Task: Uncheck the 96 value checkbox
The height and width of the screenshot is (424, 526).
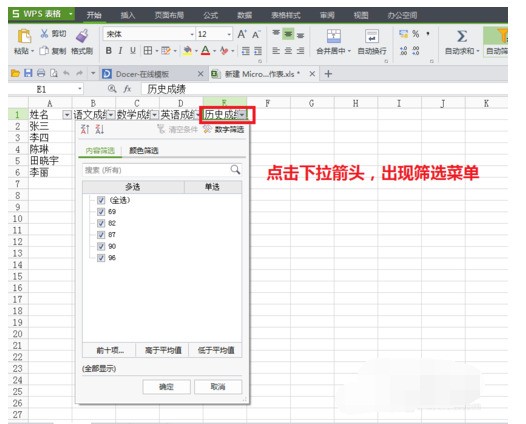Action: (x=101, y=258)
